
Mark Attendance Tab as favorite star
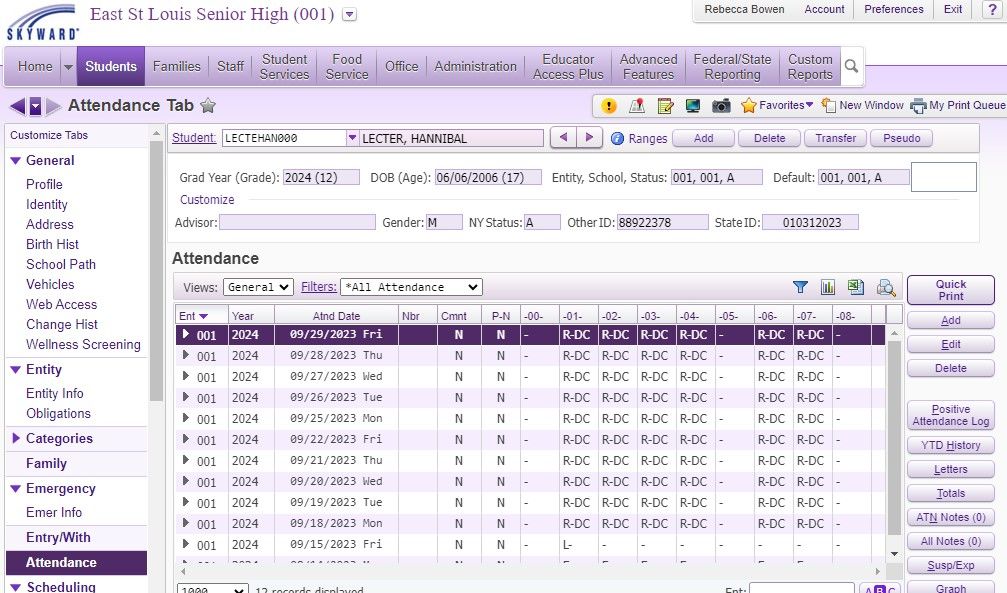[x=208, y=105]
